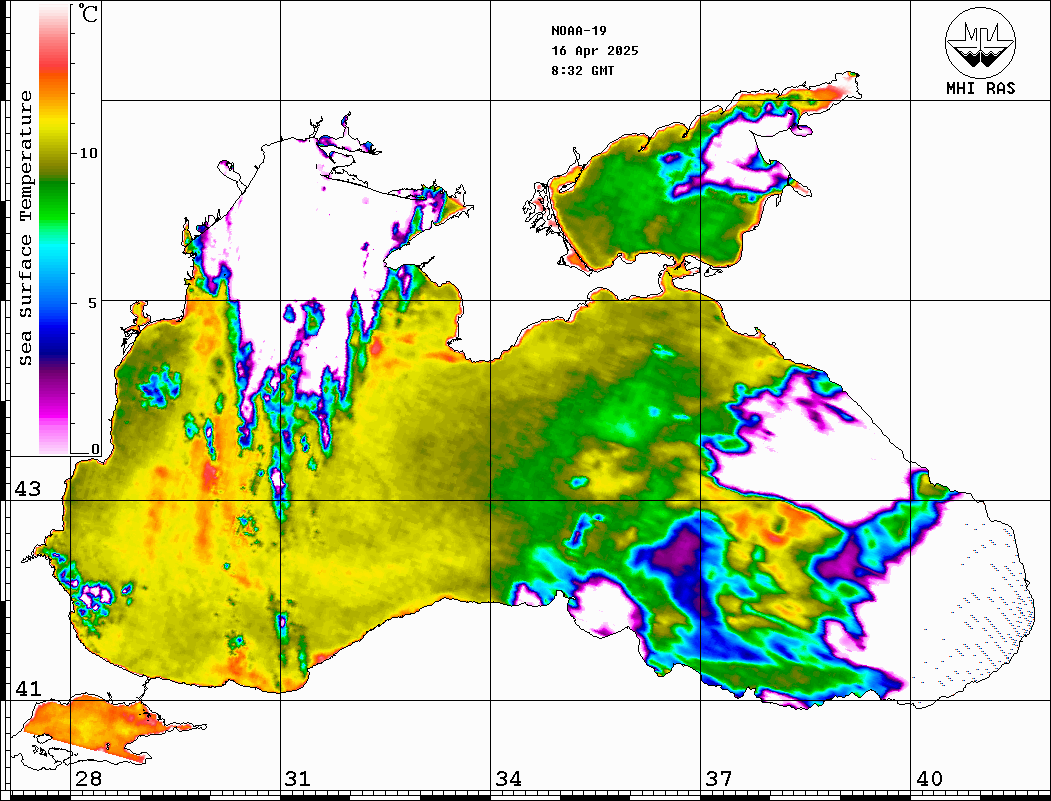Click the 8:32 GMT timestamp
The image size is (1051, 801).
coord(583,71)
